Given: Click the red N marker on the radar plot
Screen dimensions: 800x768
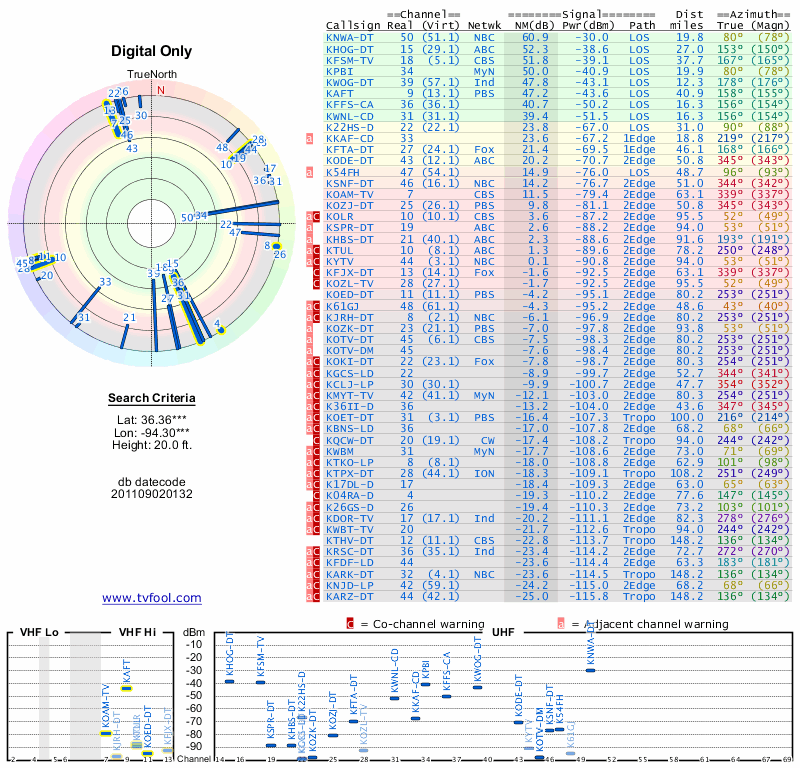Looking at the screenshot, I should point(161,90).
